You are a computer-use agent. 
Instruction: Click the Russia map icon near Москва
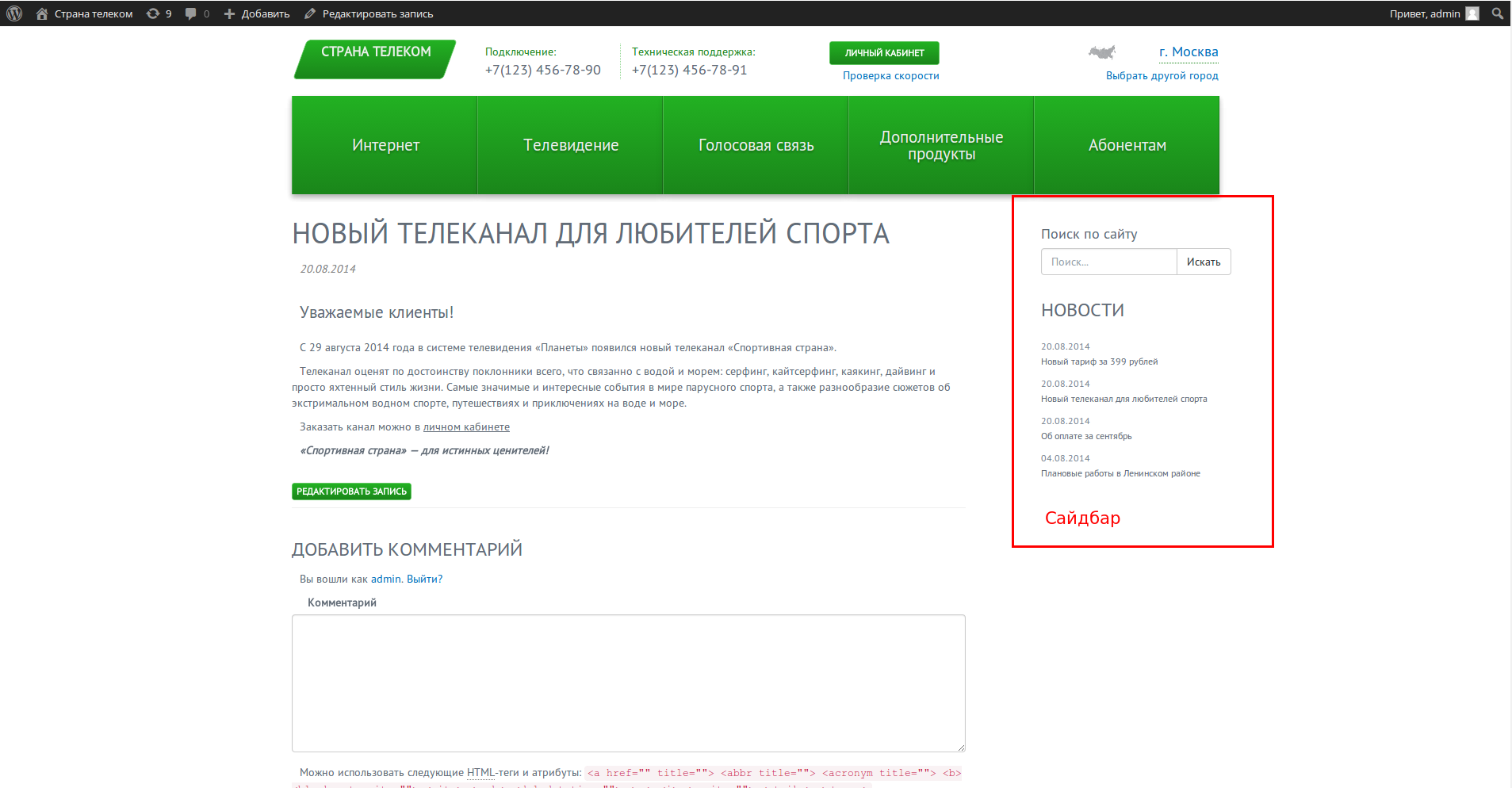1101,53
